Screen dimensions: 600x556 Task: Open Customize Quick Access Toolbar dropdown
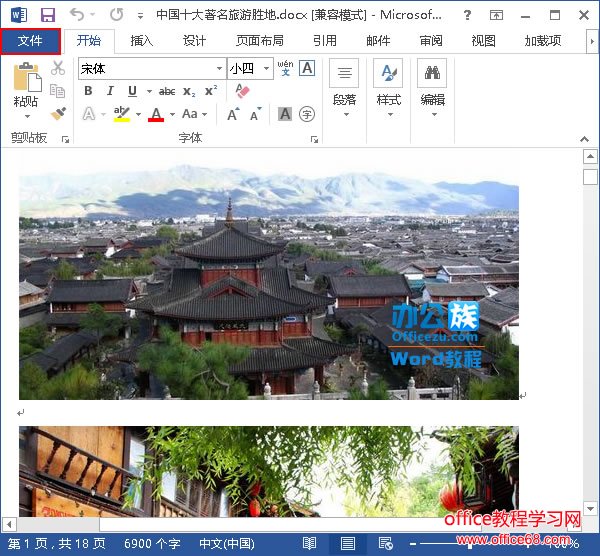140,16
